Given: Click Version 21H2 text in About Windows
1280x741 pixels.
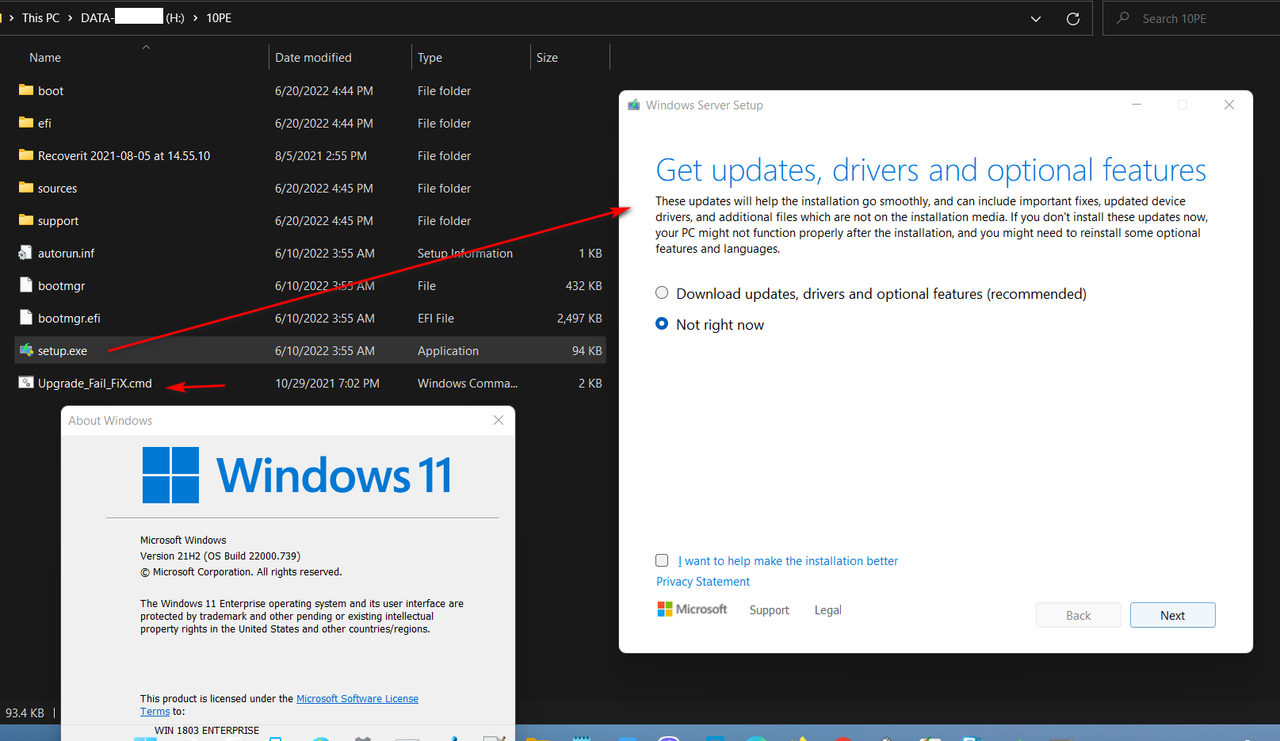Looking at the screenshot, I should 220,556.
